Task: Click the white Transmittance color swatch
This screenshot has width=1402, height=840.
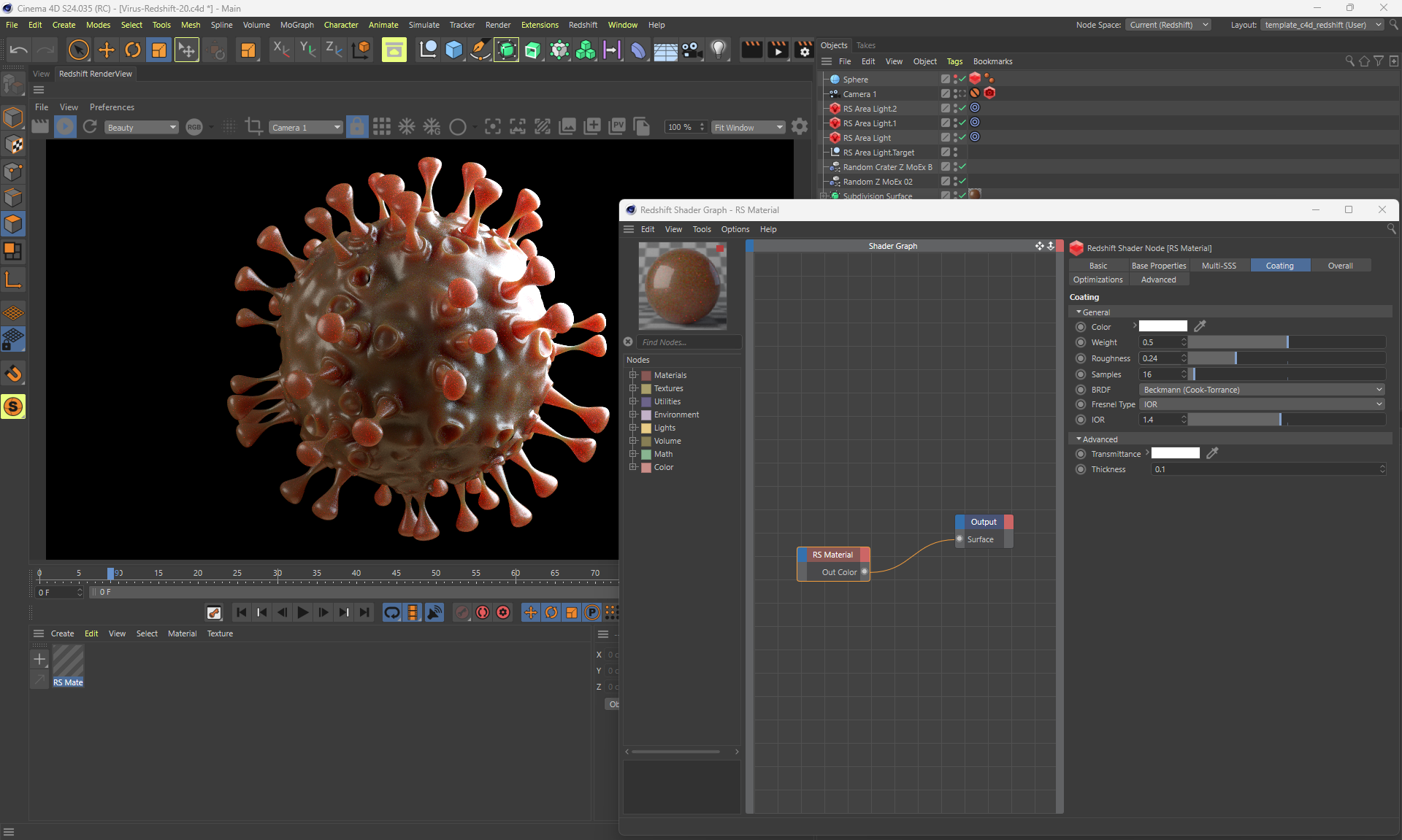Action: click(1175, 454)
